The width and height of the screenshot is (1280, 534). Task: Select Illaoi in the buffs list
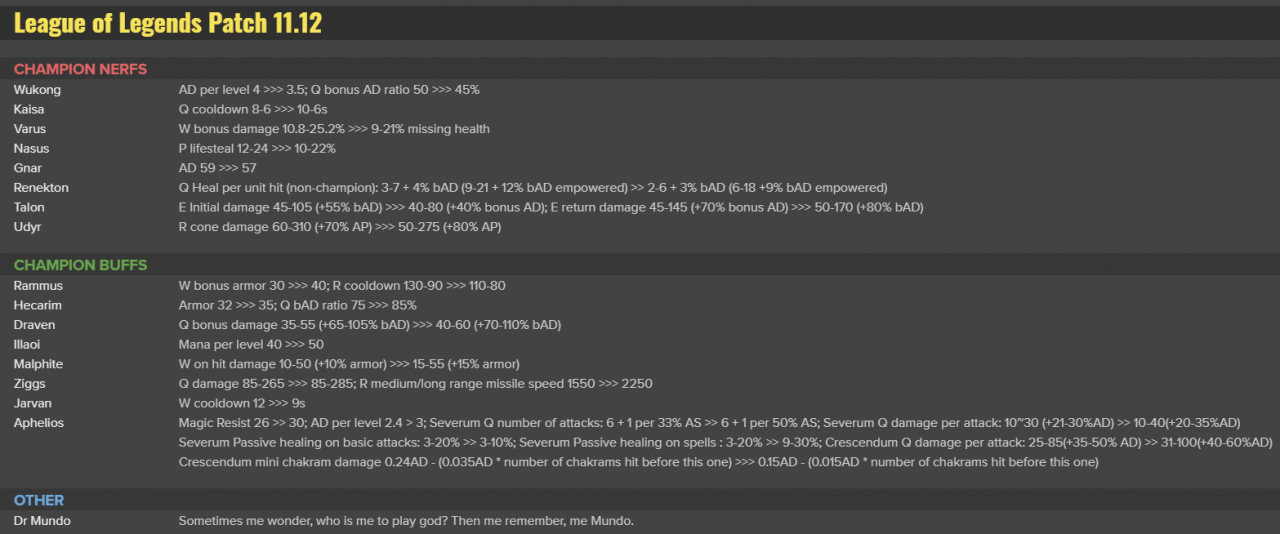[29, 344]
